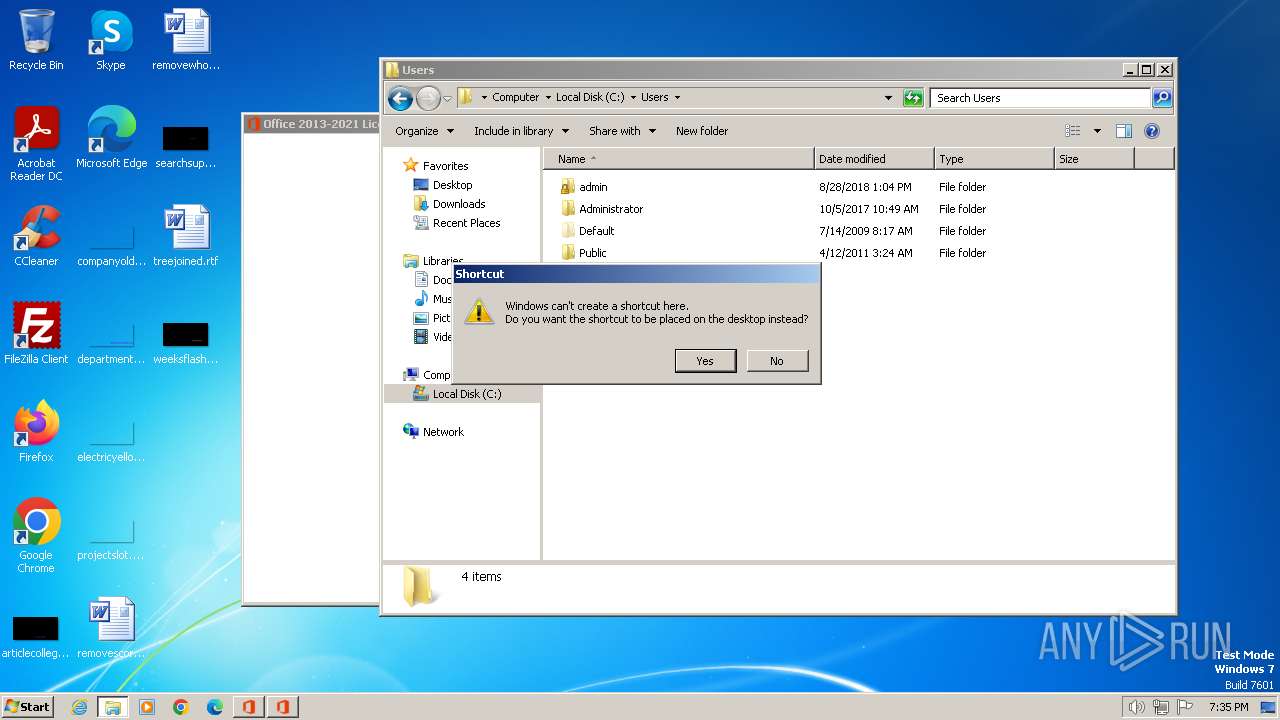Click the Acrobat Reader DC desktop icon
This screenshot has width=1280, height=720.
point(36,144)
